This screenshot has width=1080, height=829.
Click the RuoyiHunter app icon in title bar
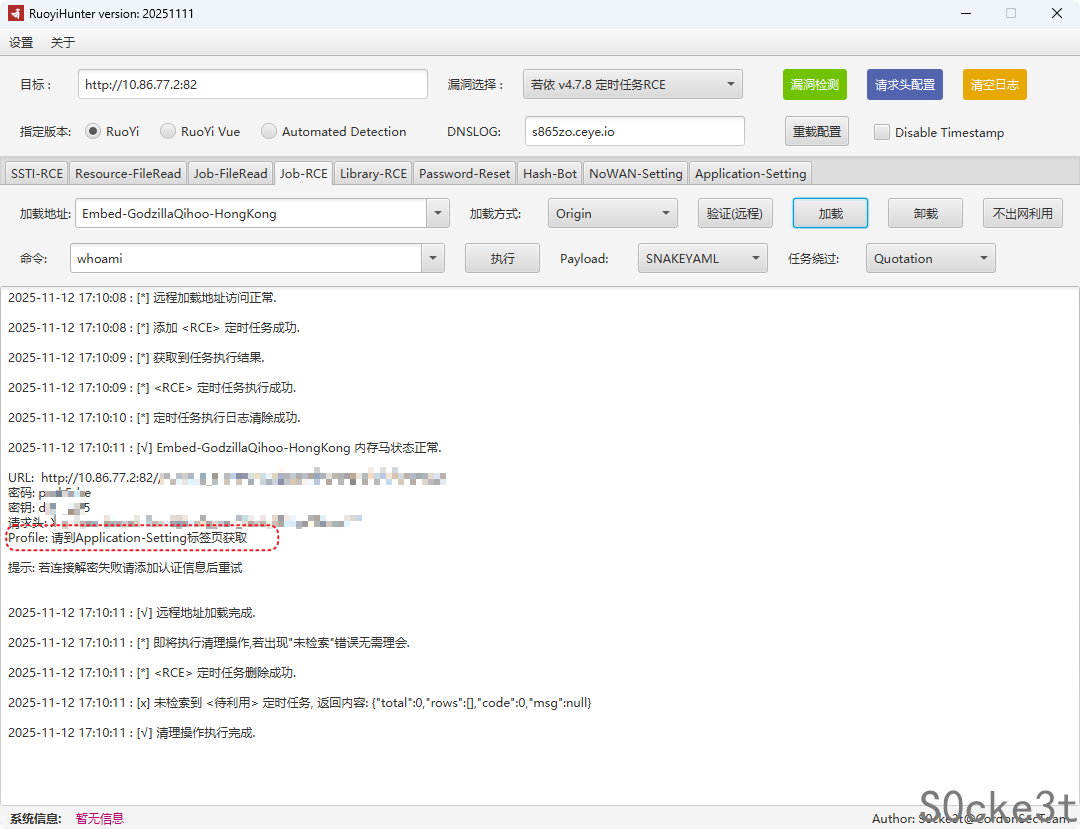pyautogui.click(x=15, y=13)
